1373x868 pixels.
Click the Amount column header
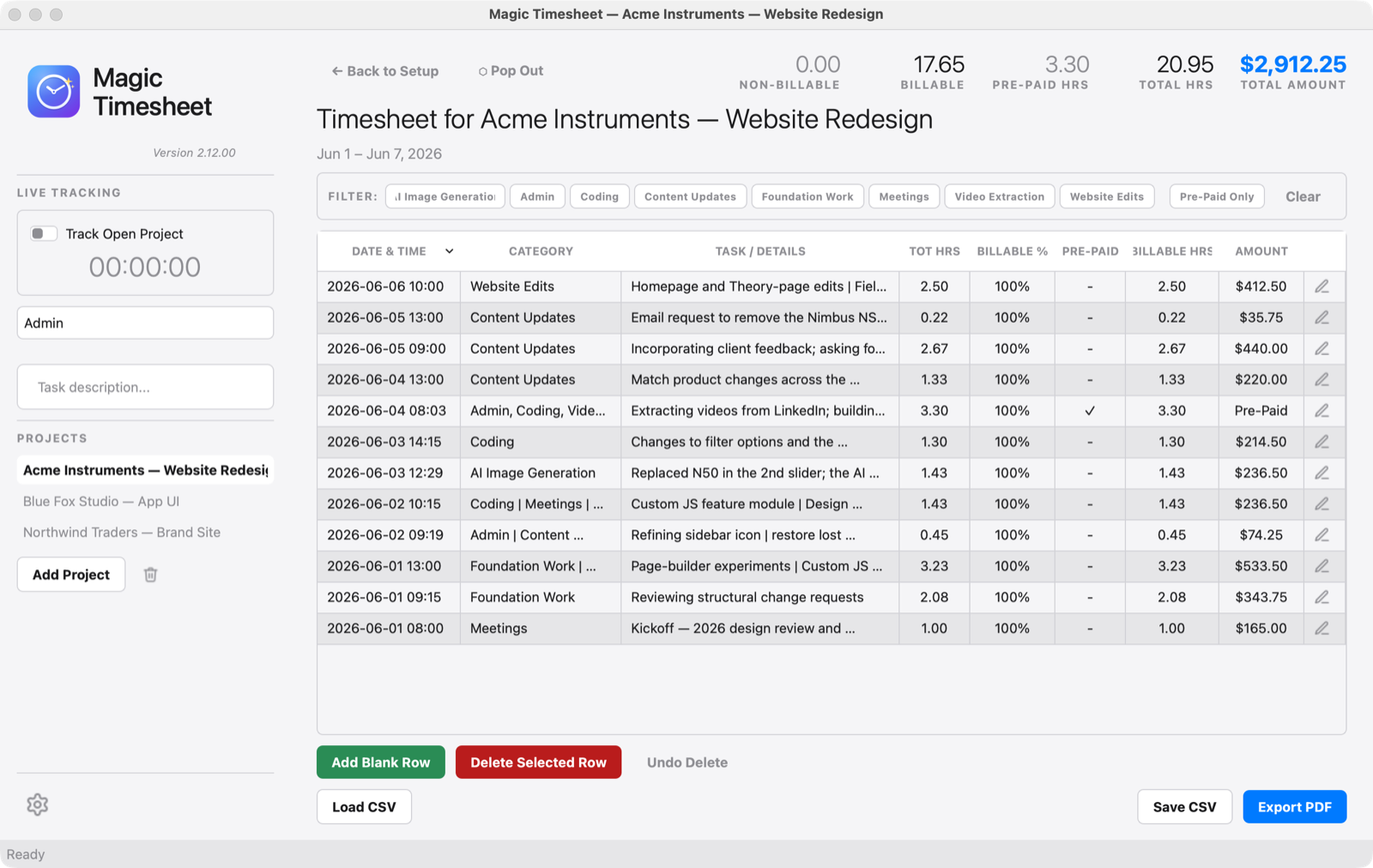pyautogui.click(x=1261, y=251)
